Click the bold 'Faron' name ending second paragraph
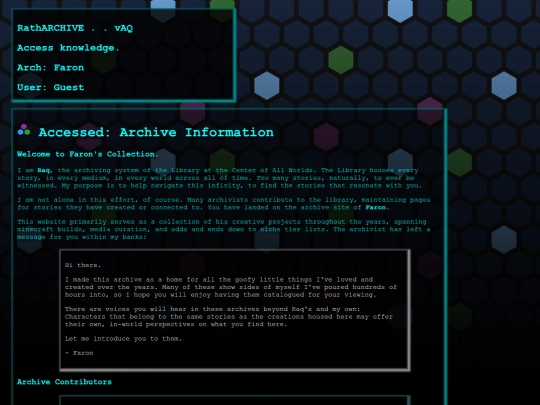The width and height of the screenshot is (540, 405). [375, 207]
